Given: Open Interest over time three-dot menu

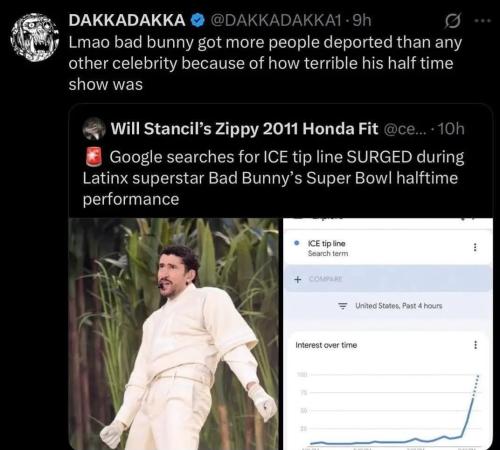Looking at the screenshot, I should [475, 345].
